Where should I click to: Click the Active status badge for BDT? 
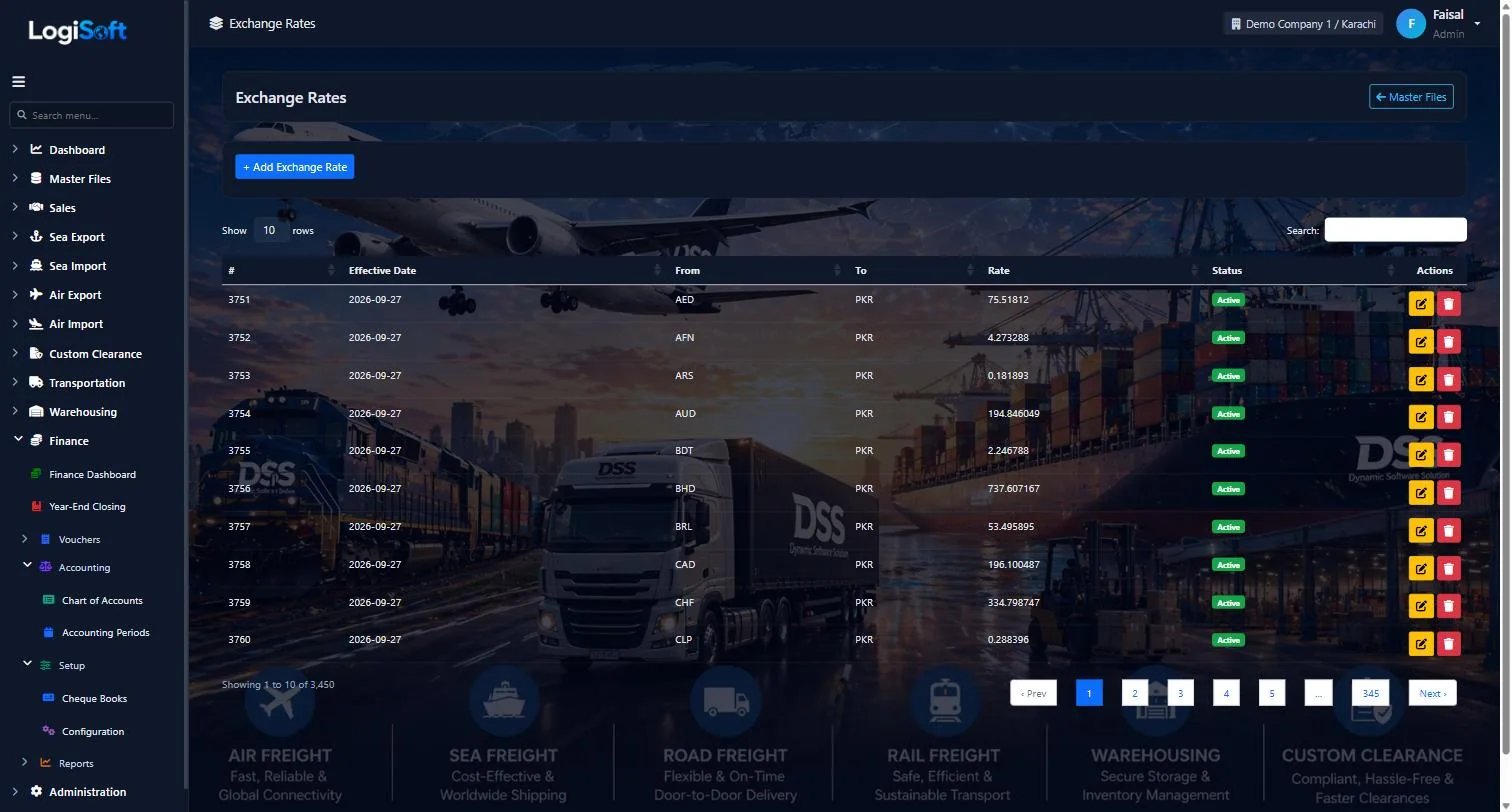point(1228,451)
